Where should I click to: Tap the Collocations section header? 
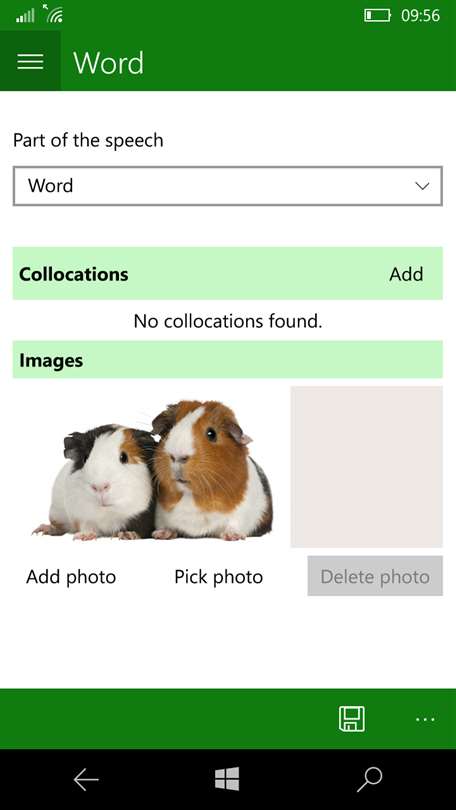(x=228, y=273)
